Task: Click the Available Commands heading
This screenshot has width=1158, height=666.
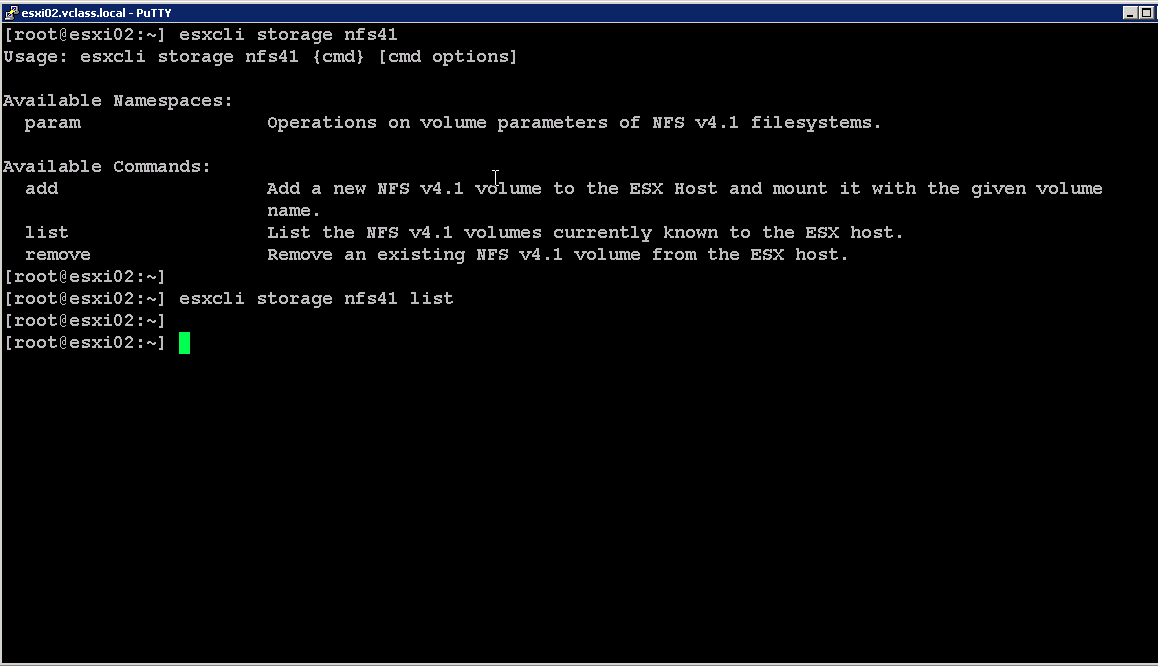Action: pos(107,166)
